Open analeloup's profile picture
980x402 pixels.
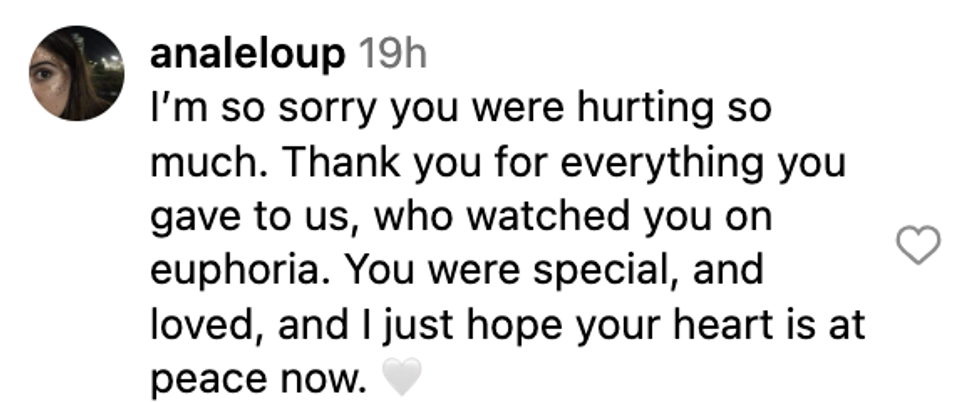point(77,74)
